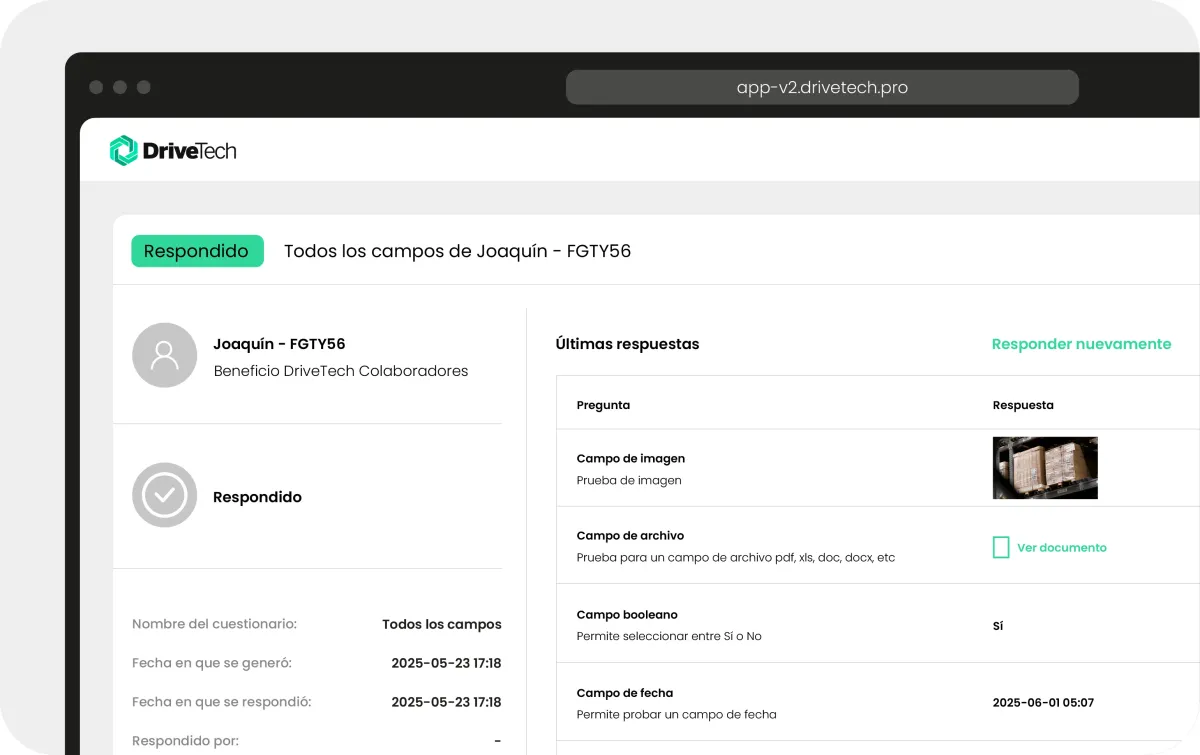This screenshot has height=755, width=1200.
Task: Select the Campo de imagen row label
Action: [631, 458]
